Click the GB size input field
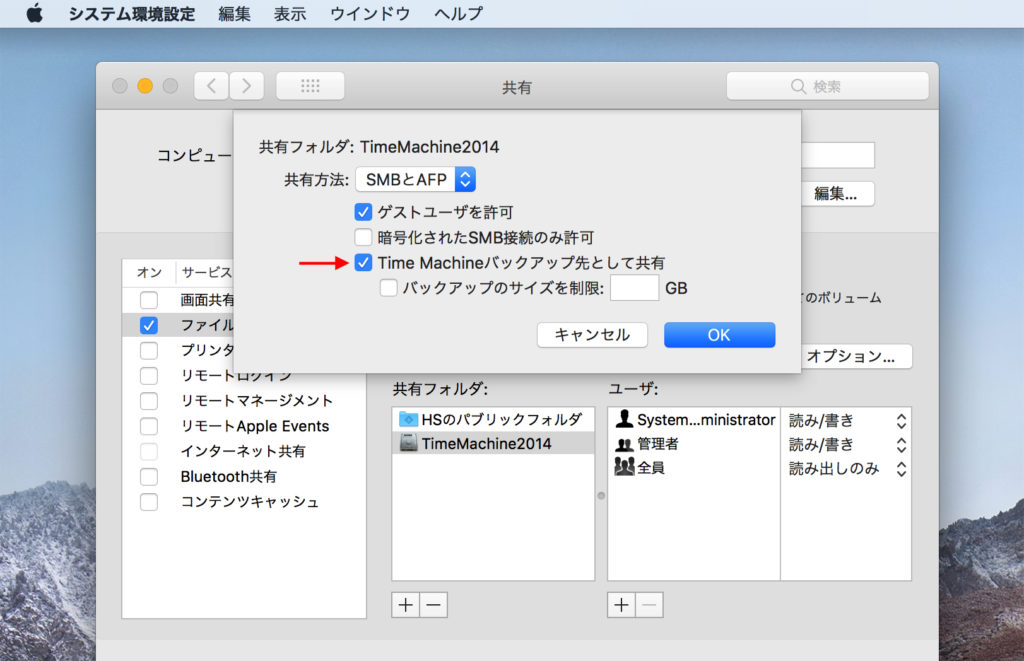Viewport: 1024px width, 661px height. point(636,288)
